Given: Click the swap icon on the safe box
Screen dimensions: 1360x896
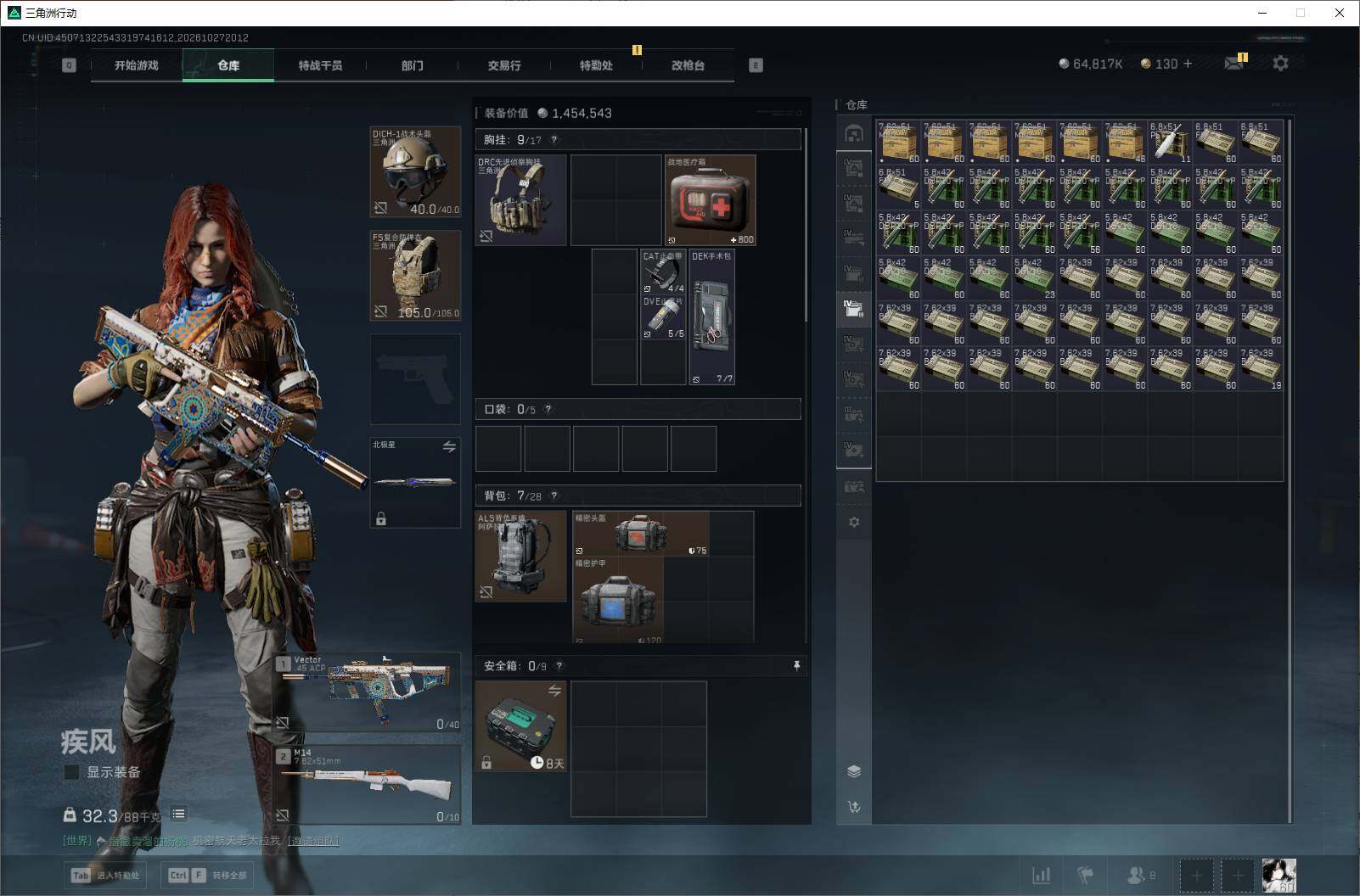Looking at the screenshot, I should pyautogui.click(x=554, y=691).
